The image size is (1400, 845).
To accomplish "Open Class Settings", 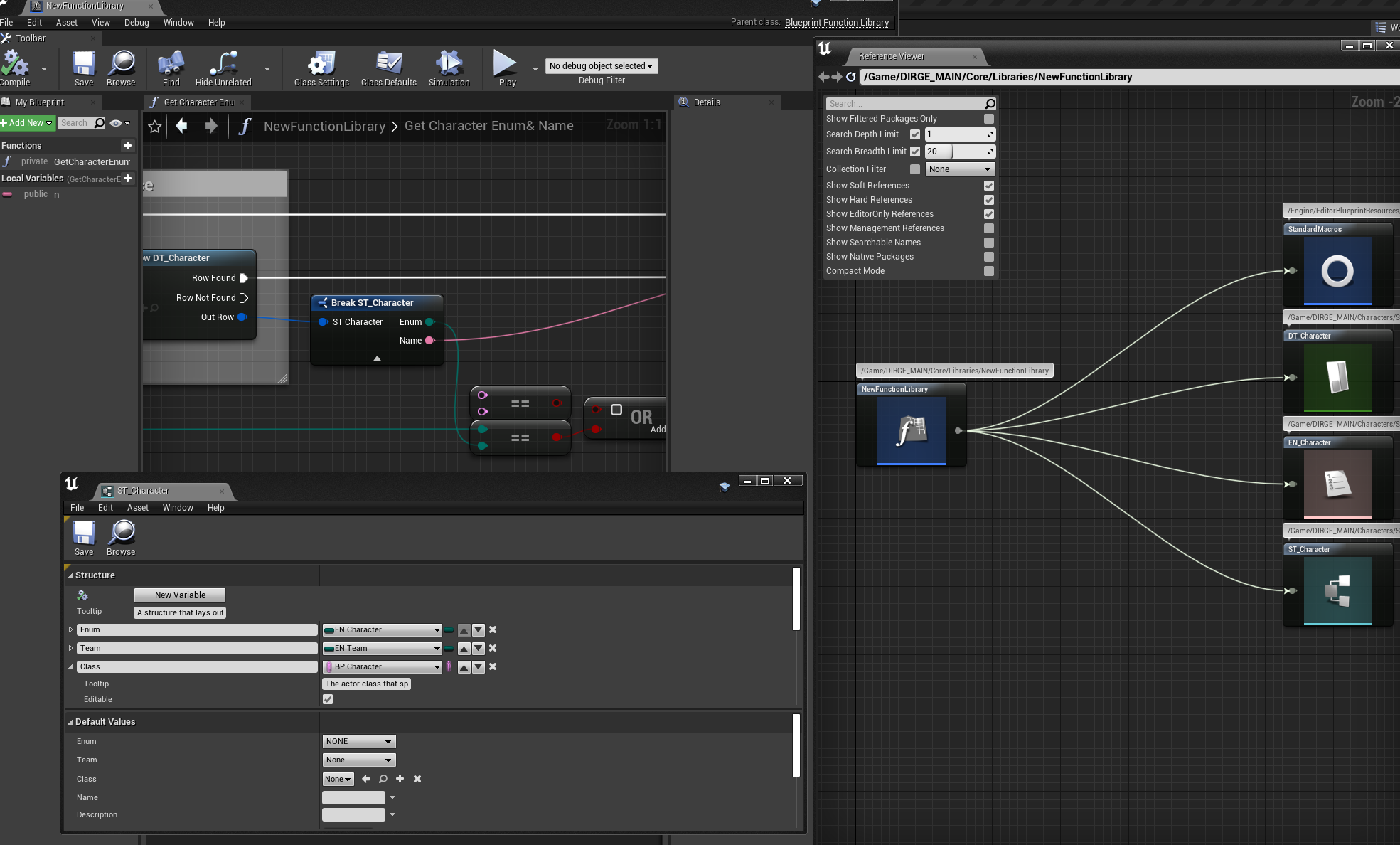I will coord(321,68).
